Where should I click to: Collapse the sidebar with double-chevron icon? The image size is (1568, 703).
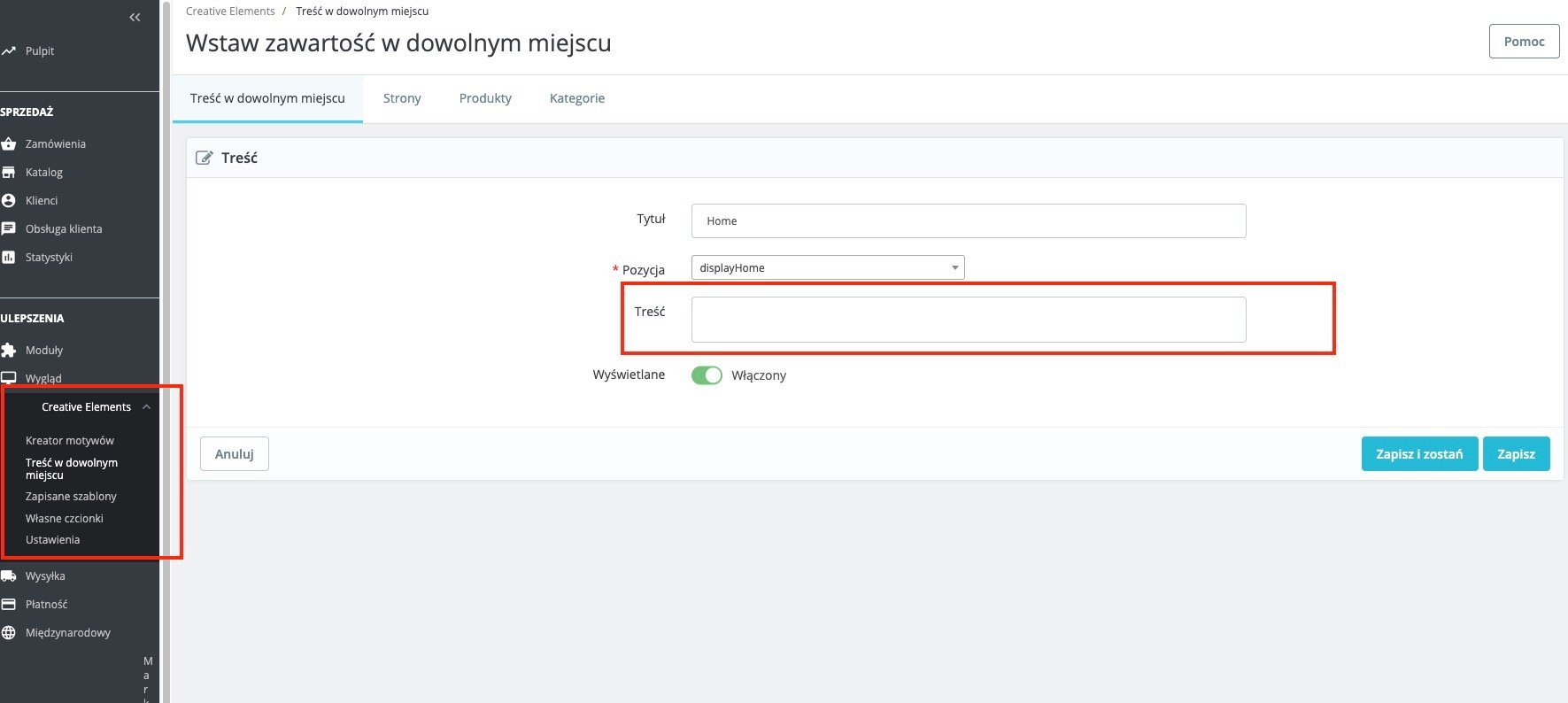point(135,17)
